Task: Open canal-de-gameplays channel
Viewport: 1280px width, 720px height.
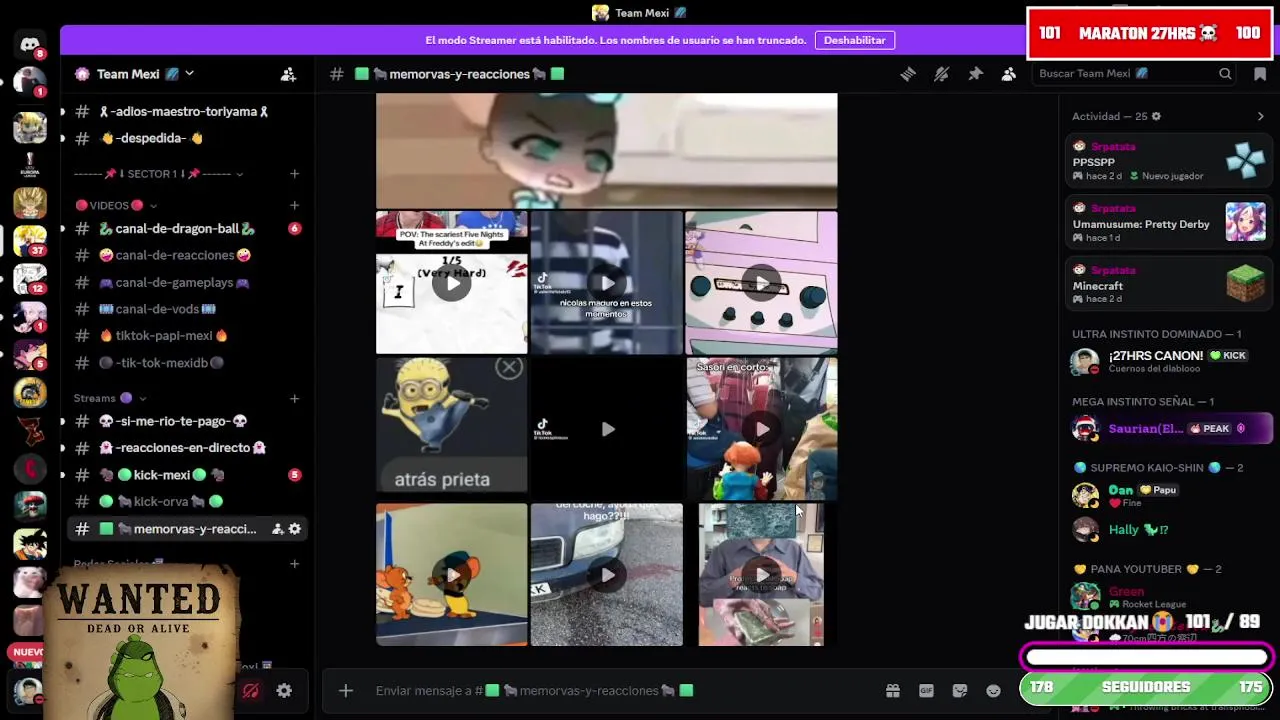Action: click(x=186, y=283)
